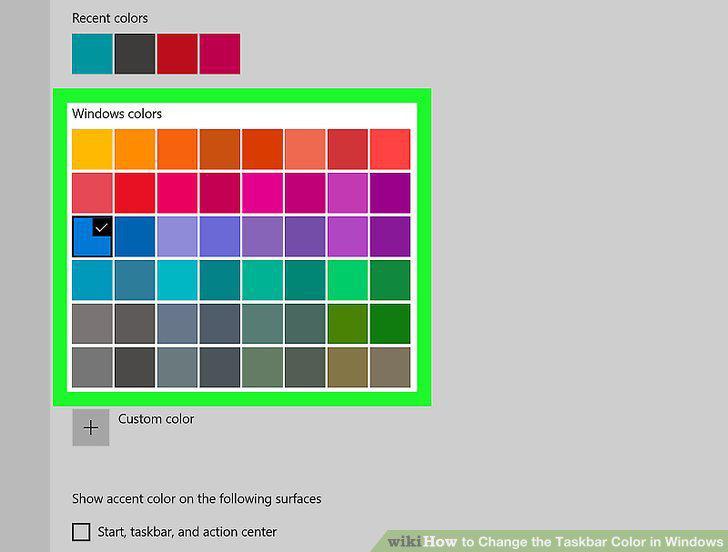The width and height of the screenshot is (728, 552).
Task: Select the light orchid swatch, seventh in second row
Action: pos(348,193)
